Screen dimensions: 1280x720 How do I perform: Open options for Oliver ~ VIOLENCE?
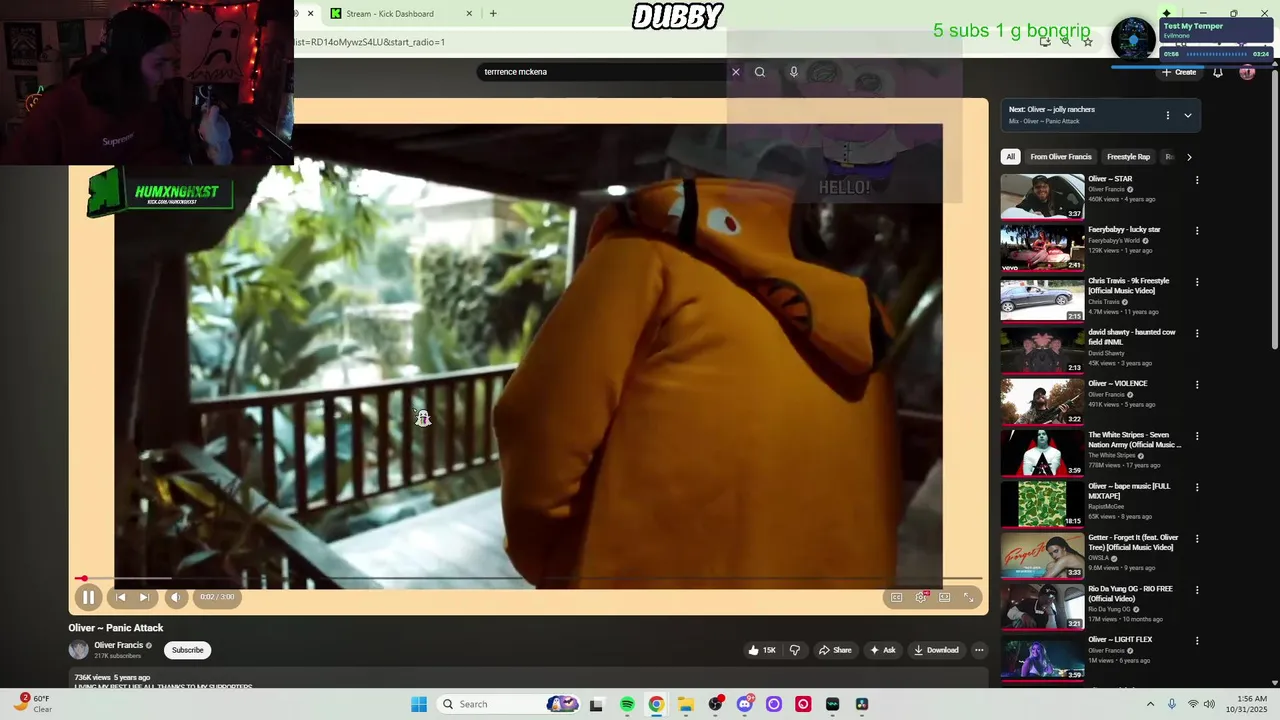[1197, 385]
